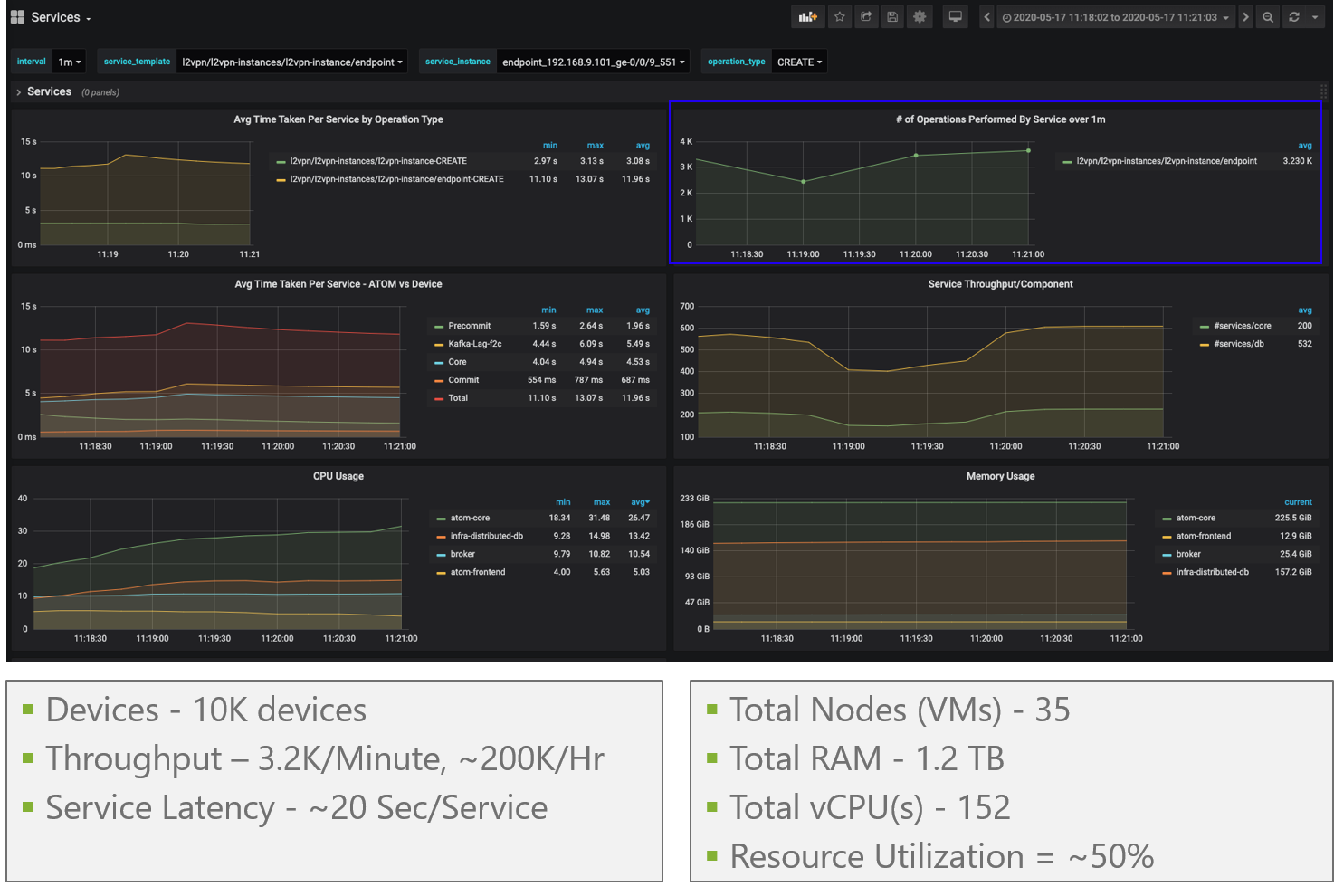This screenshot has width=1334, height=896.
Task: Open the Share dashboard icon
Action: [x=866, y=17]
